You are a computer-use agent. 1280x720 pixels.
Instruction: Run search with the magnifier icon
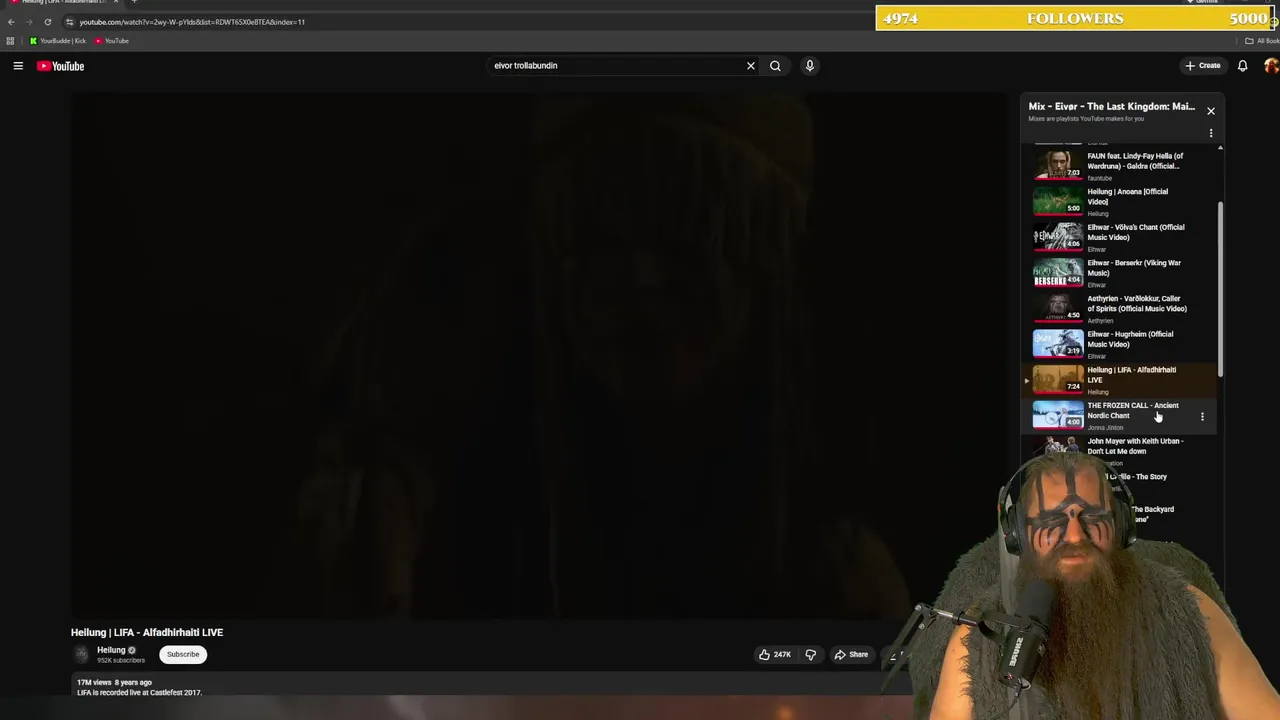click(775, 66)
